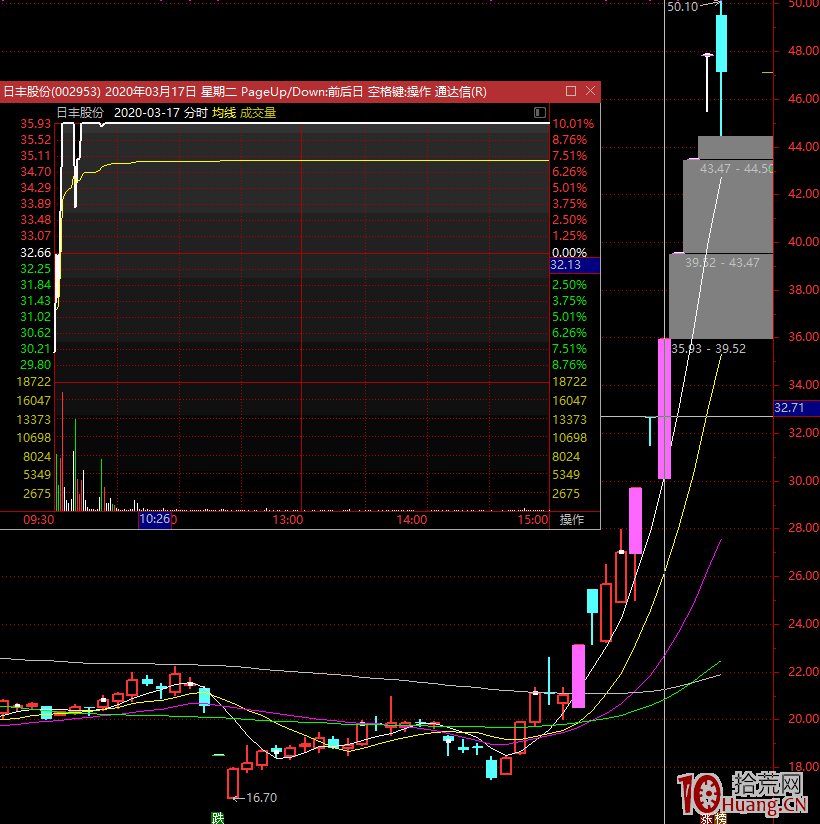This screenshot has height=824, width=820.
Task: Click the 跌 marker at the chart bottom
Action: (218, 817)
